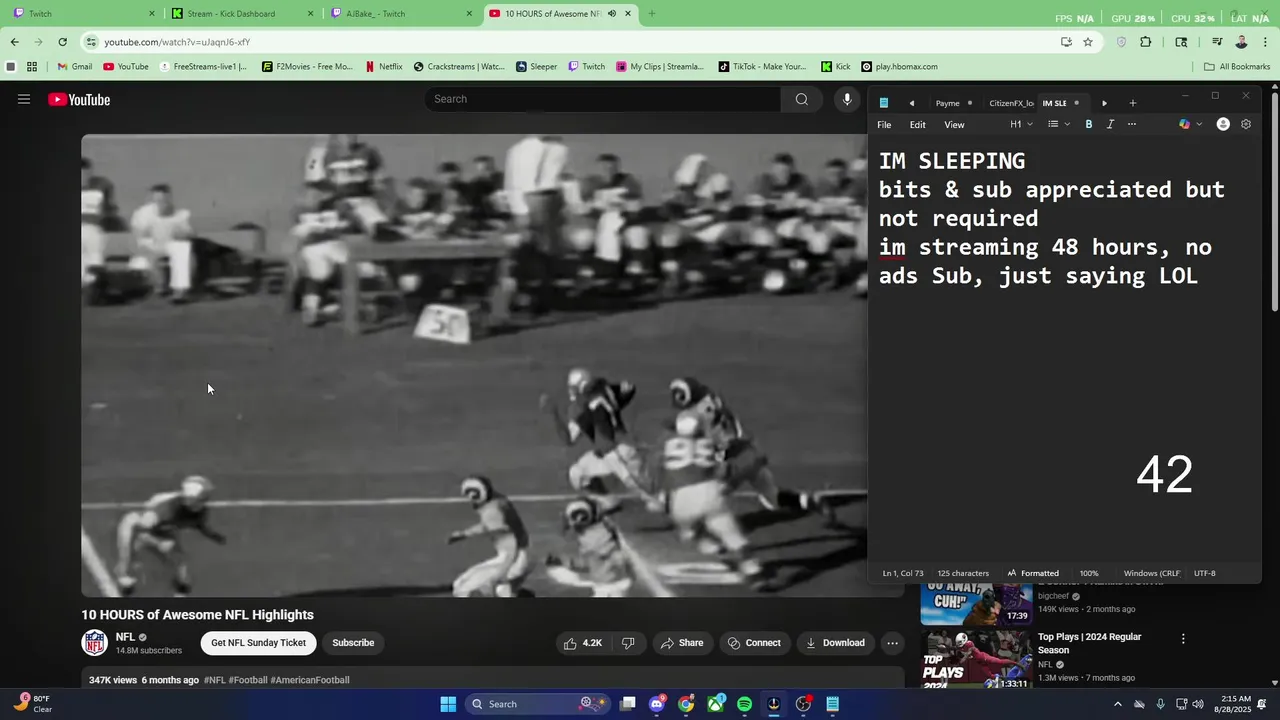Open Spotify from the taskbar
This screenshot has width=1280, height=720.
point(744,704)
